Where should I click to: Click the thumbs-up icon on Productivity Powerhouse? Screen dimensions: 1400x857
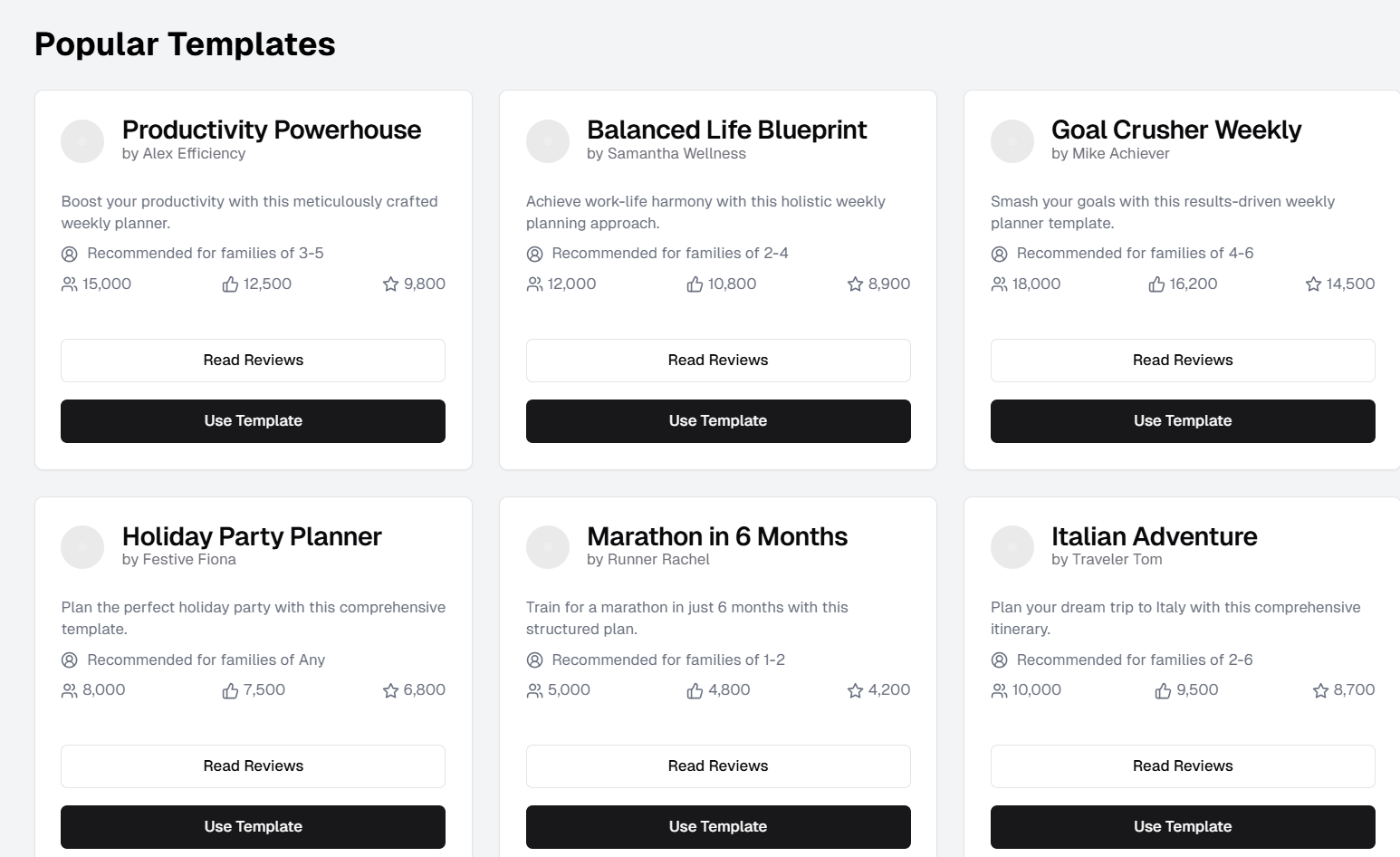pyautogui.click(x=230, y=284)
